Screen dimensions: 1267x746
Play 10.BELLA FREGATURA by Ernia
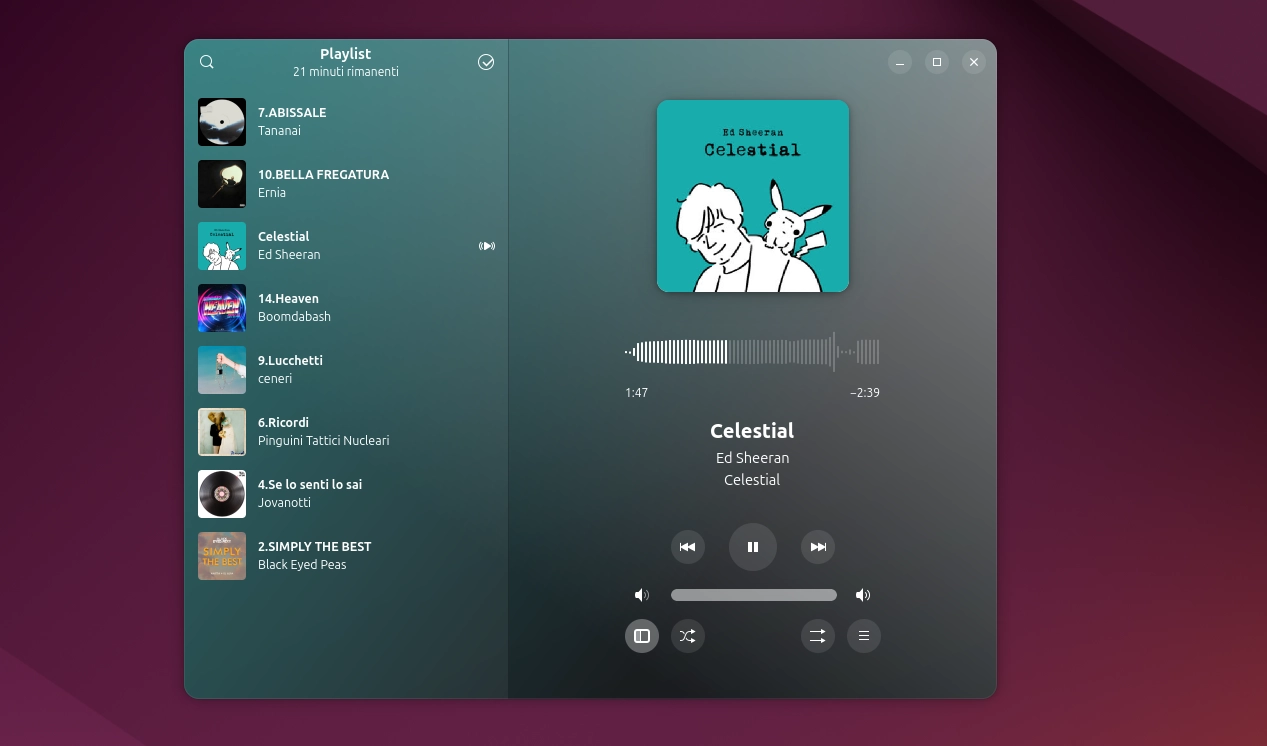pos(347,184)
